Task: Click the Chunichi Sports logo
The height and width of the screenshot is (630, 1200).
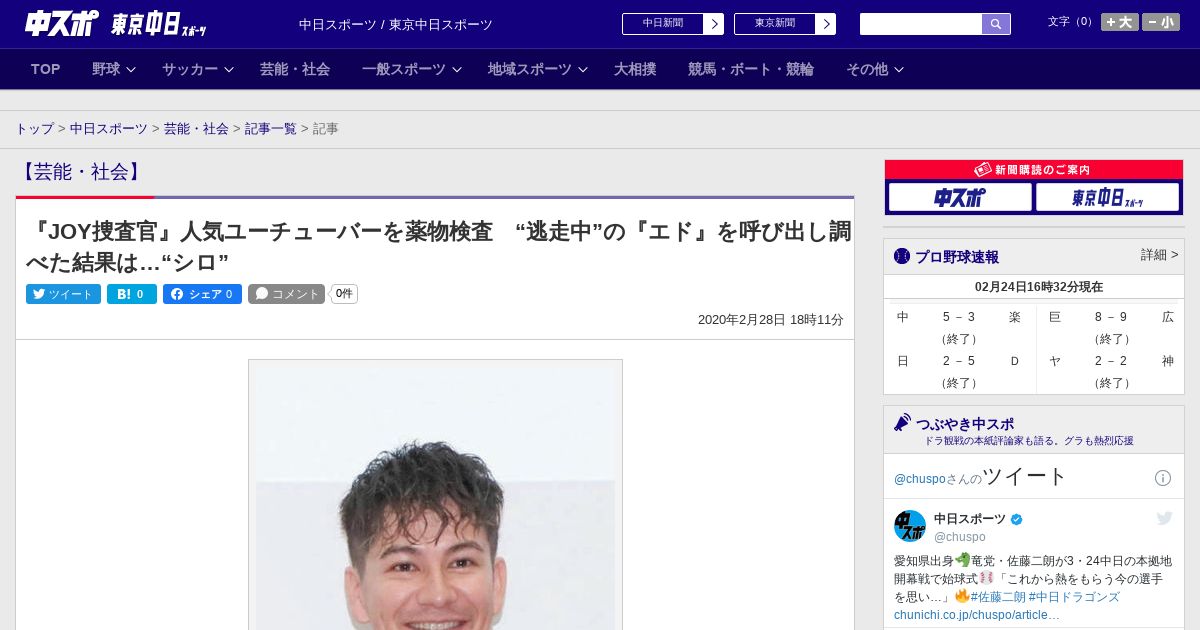Action: pyautogui.click(x=62, y=23)
